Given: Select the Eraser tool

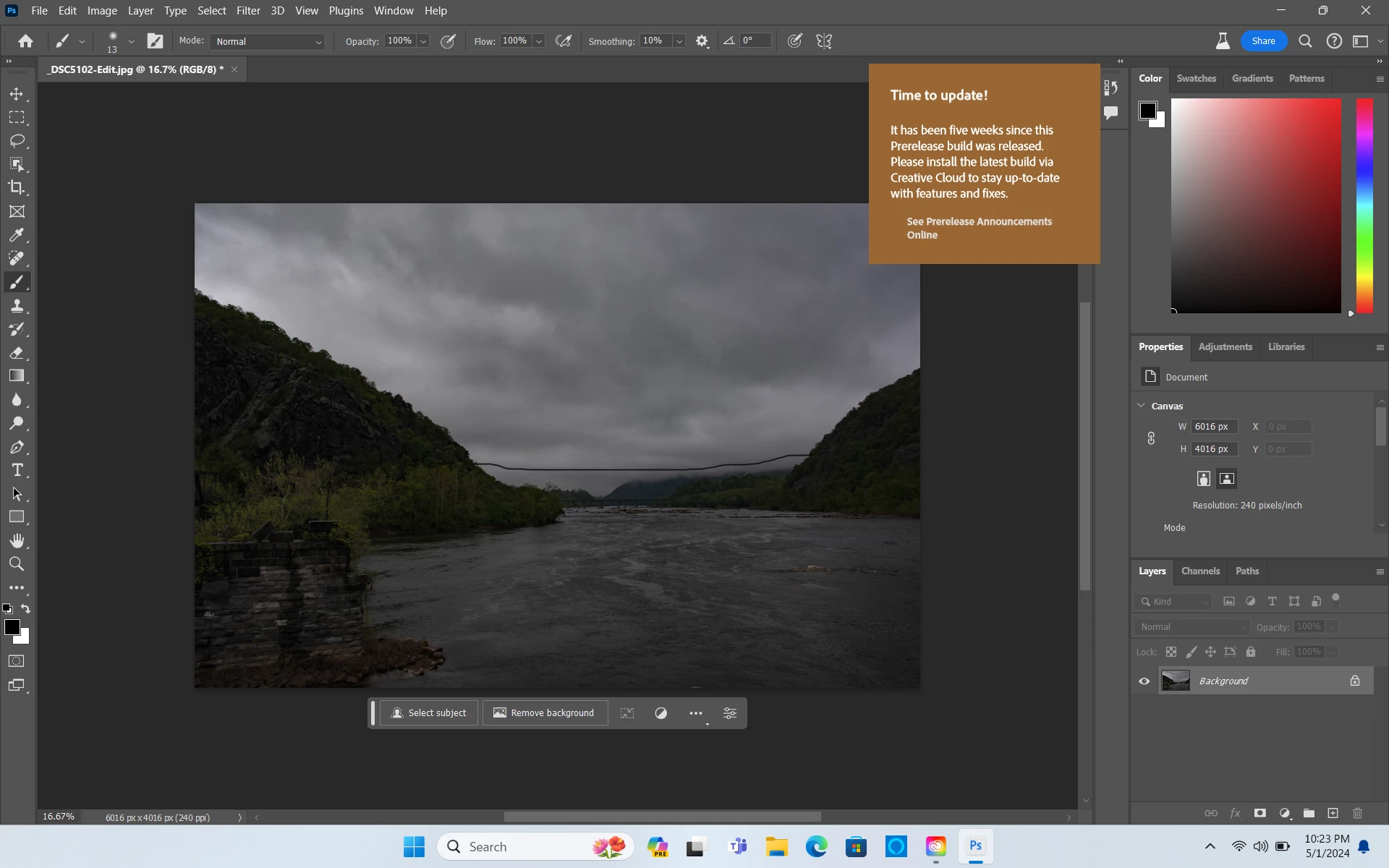Looking at the screenshot, I should (17, 353).
